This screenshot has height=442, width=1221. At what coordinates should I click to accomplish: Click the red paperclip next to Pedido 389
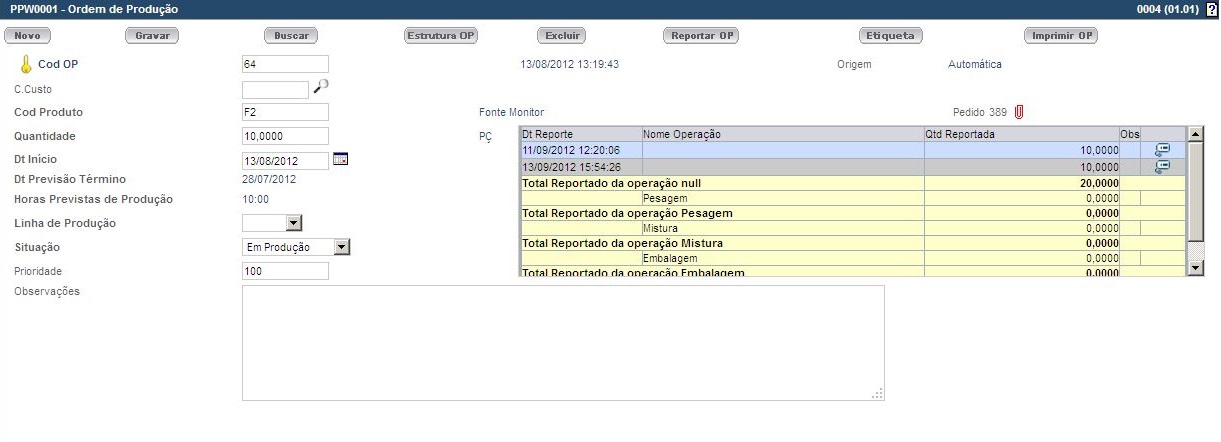click(x=1019, y=112)
